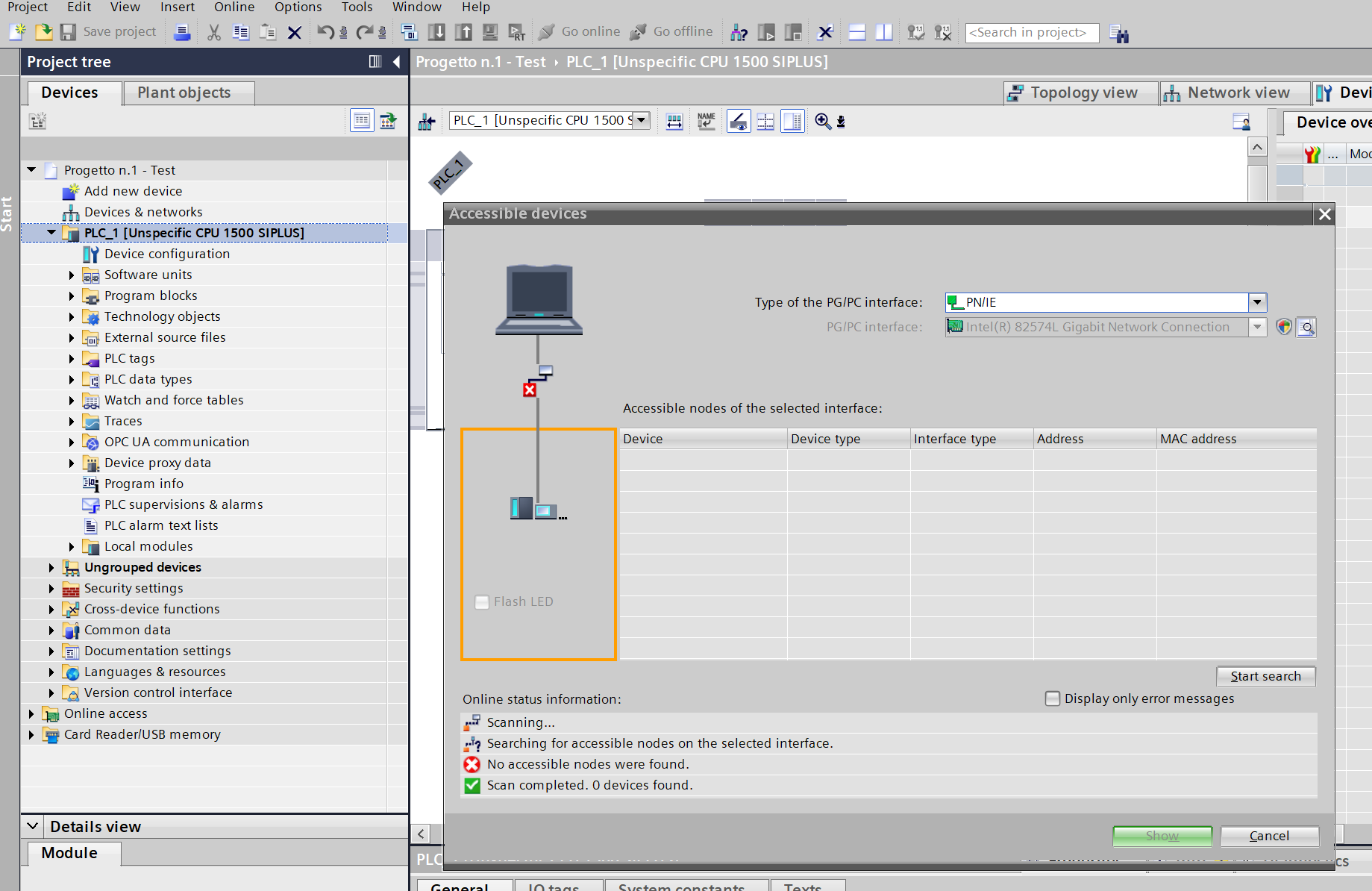The height and width of the screenshot is (891, 1372).
Task: Collapse the Project tree panel arrow
Action: 397,62
